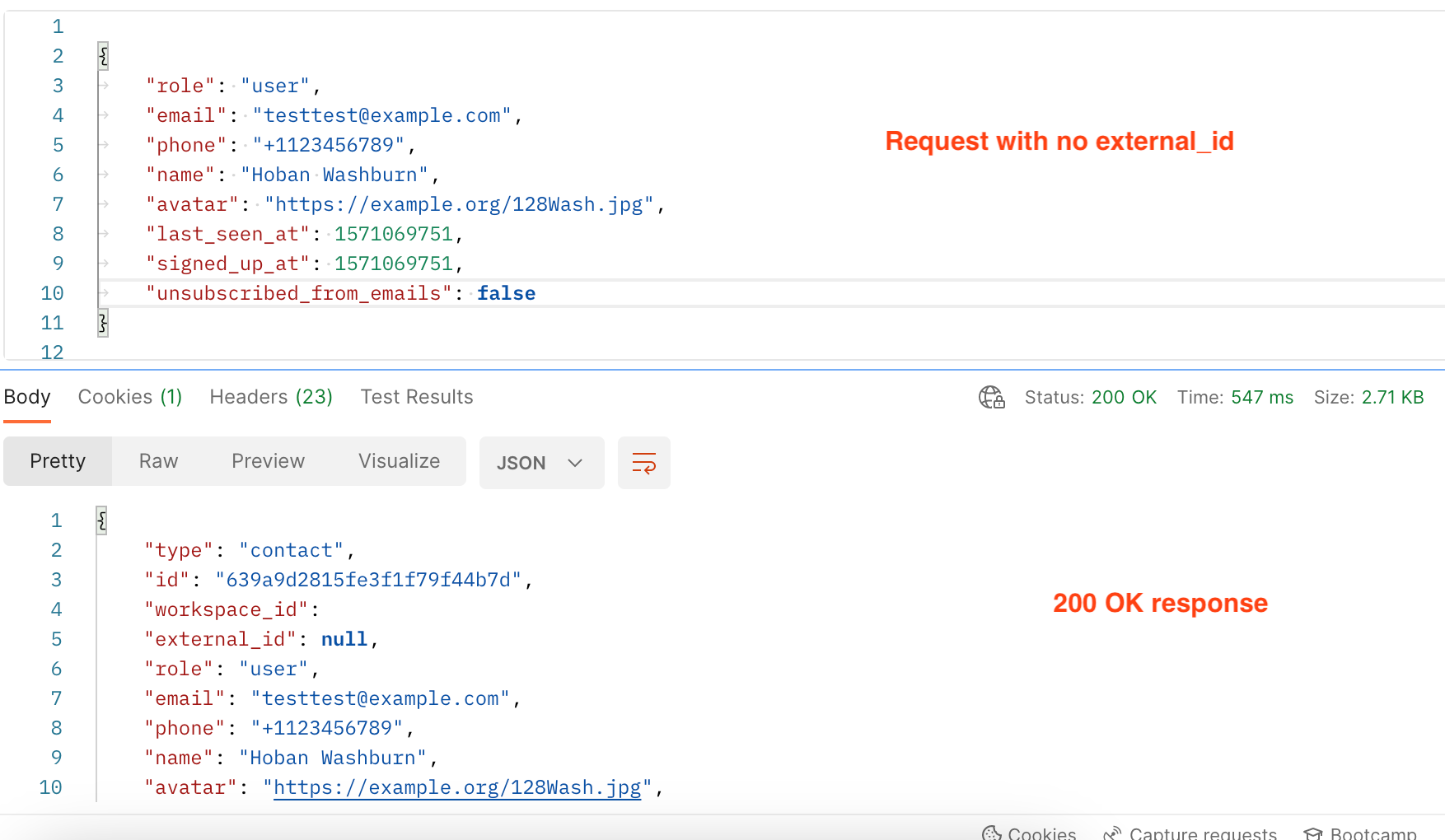Open the Cookies (1) tab
1445x840 pixels.
130,397
